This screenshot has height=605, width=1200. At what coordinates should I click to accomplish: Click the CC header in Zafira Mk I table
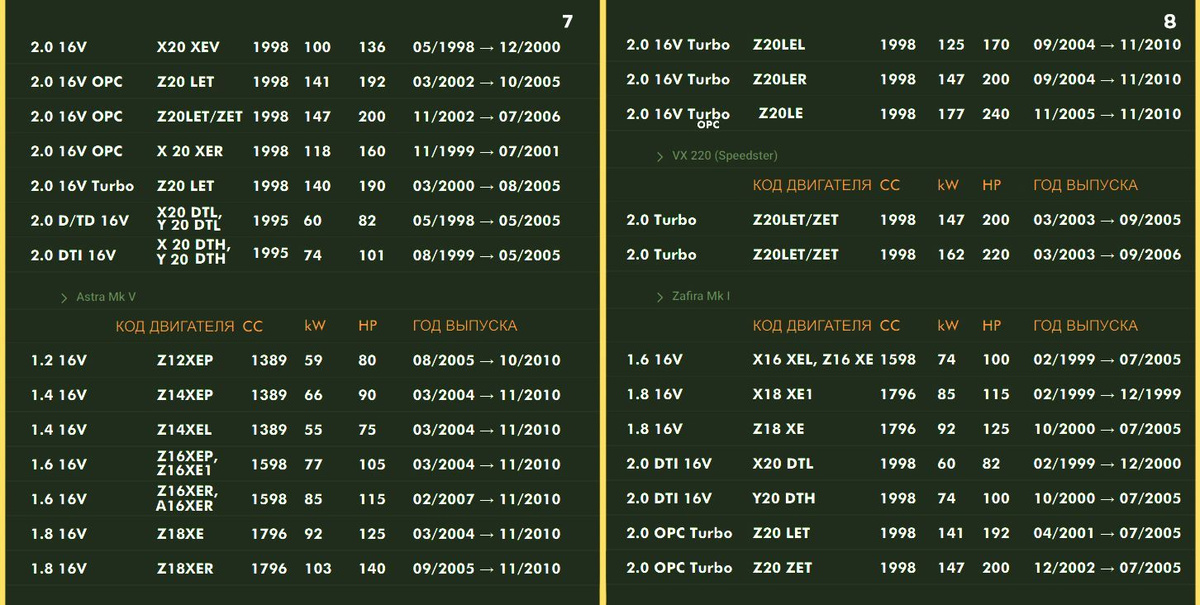(890, 326)
